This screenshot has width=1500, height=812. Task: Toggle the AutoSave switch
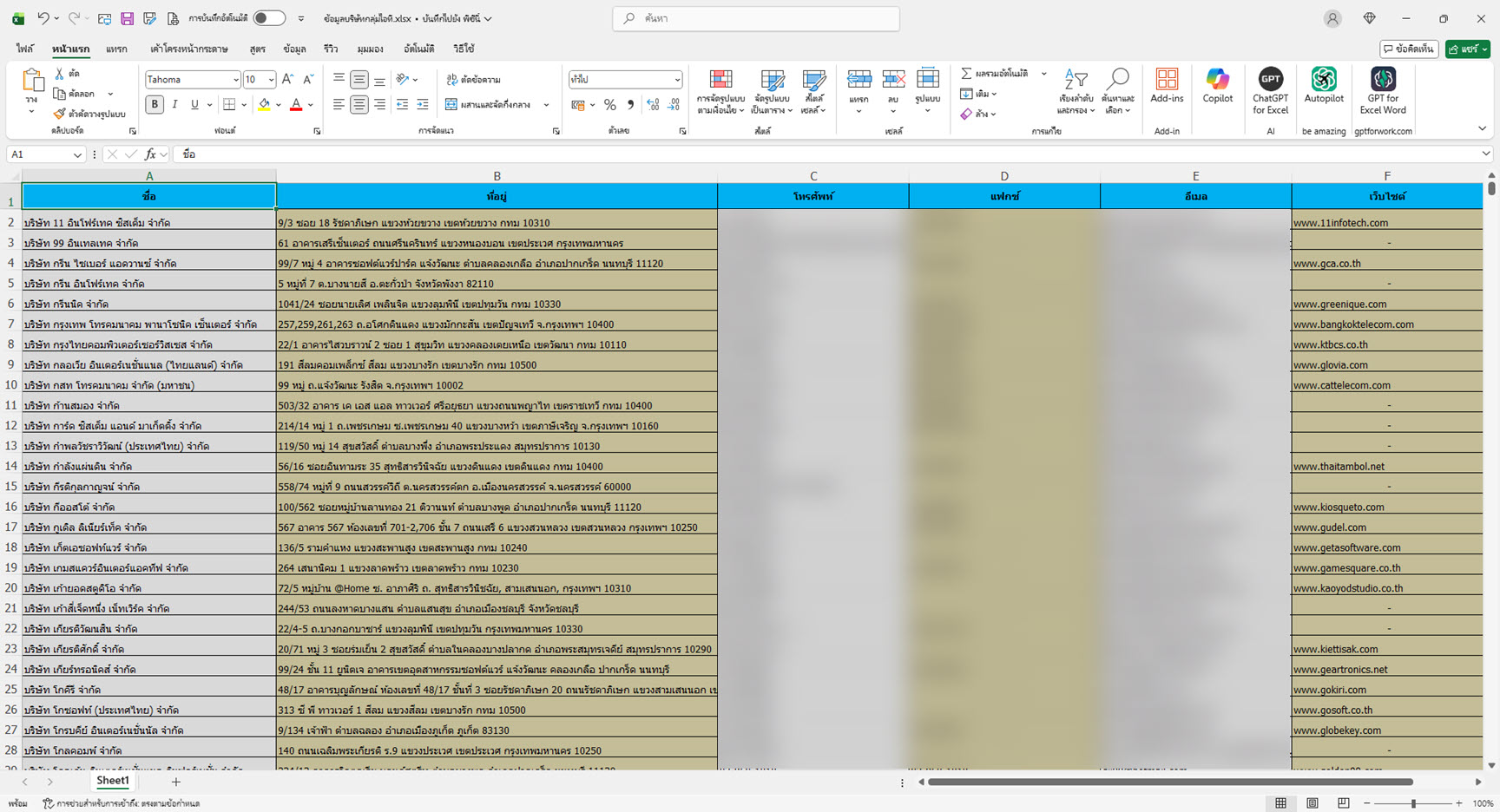point(269,18)
